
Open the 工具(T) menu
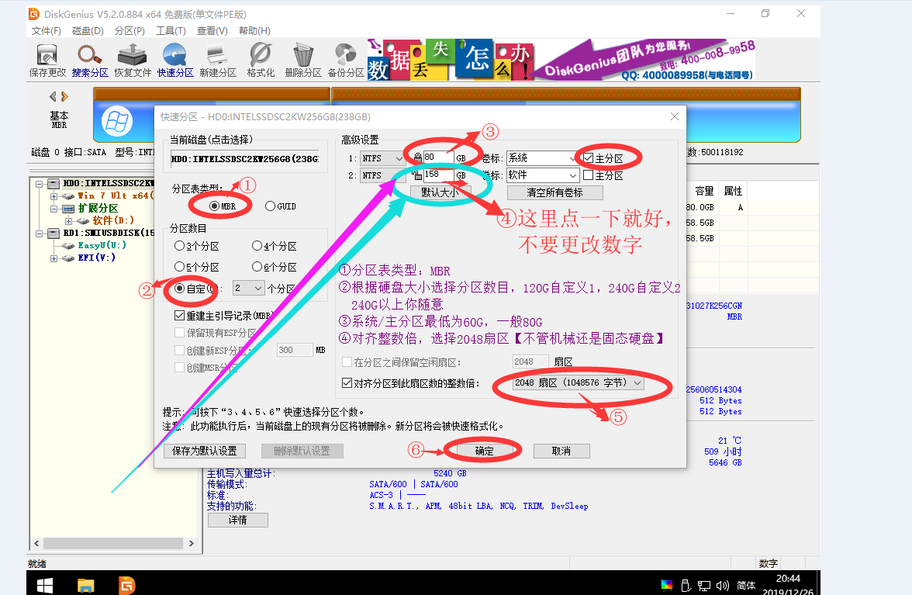coord(171,31)
